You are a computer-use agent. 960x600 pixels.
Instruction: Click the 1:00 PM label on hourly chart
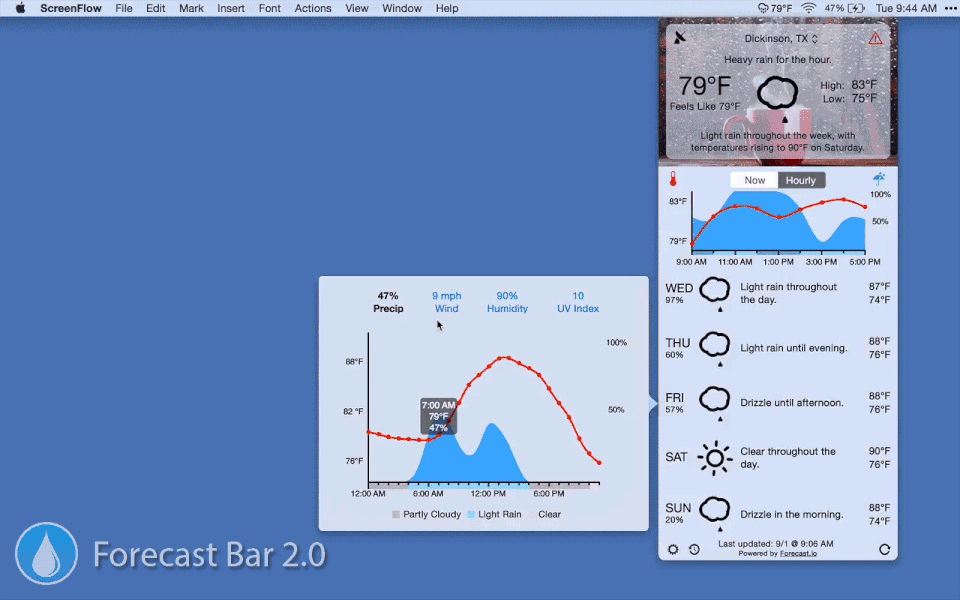tap(778, 261)
